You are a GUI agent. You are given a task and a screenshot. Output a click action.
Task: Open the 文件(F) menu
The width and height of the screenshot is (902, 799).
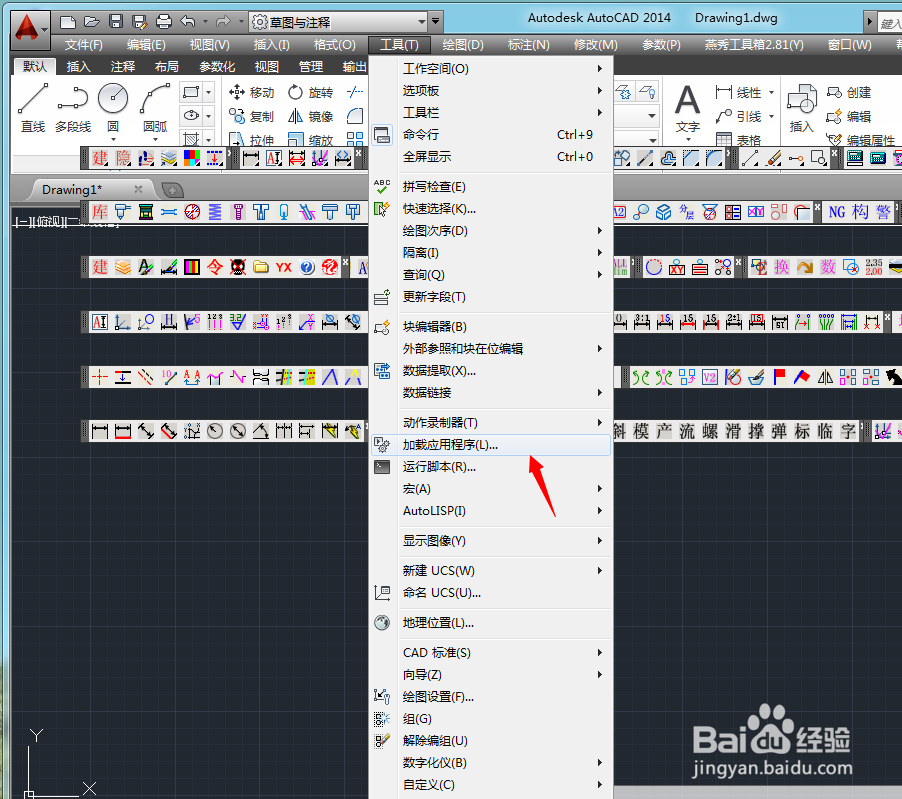pos(83,44)
